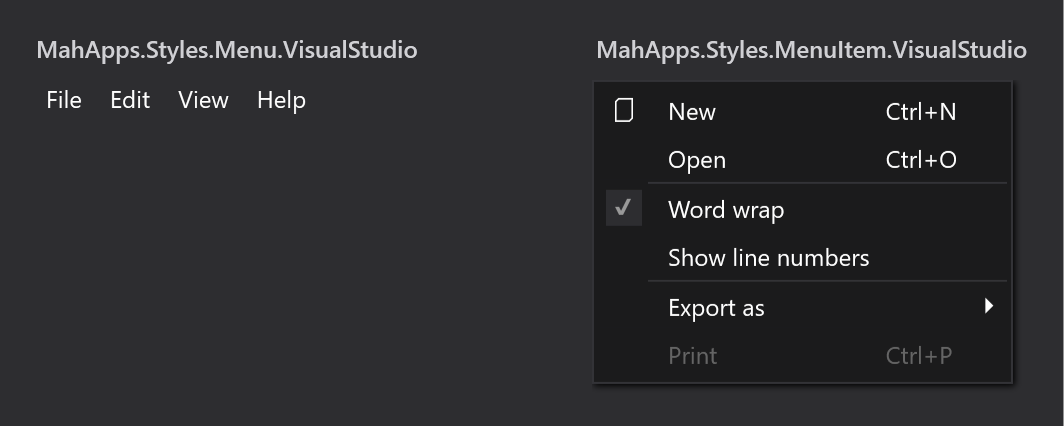Open the Help menu
Screen dimensions: 1064x426
(281, 100)
